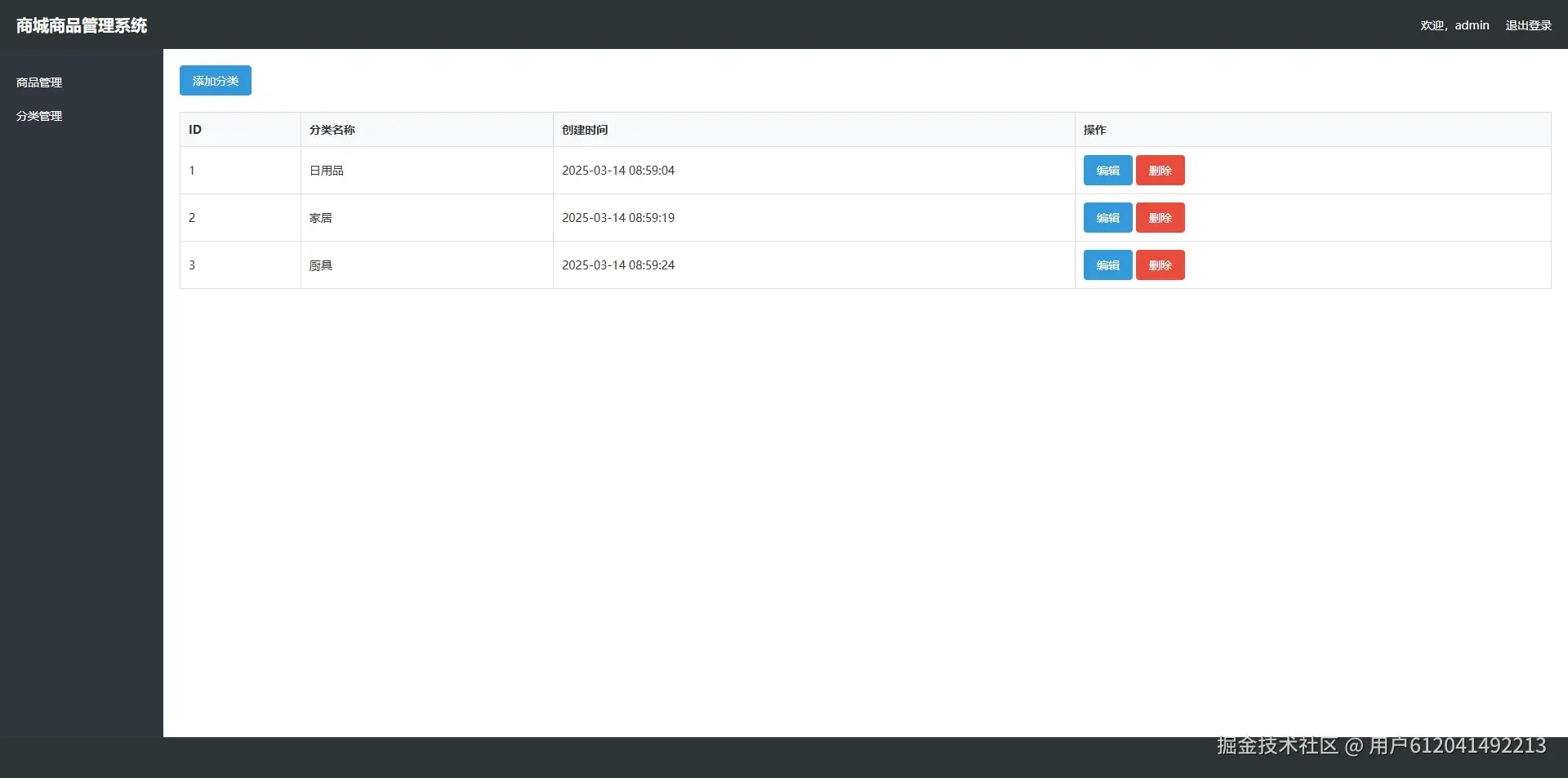This screenshot has width=1568, height=778.
Task: Click the timestamp 2025-03-14 08:59:24
Action: coord(618,265)
